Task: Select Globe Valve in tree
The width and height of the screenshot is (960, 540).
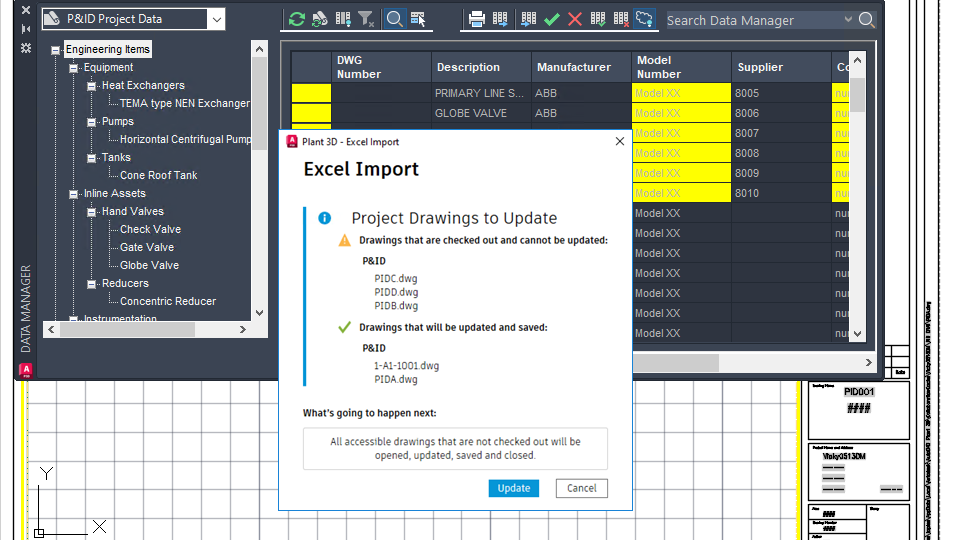Action: click(149, 265)
